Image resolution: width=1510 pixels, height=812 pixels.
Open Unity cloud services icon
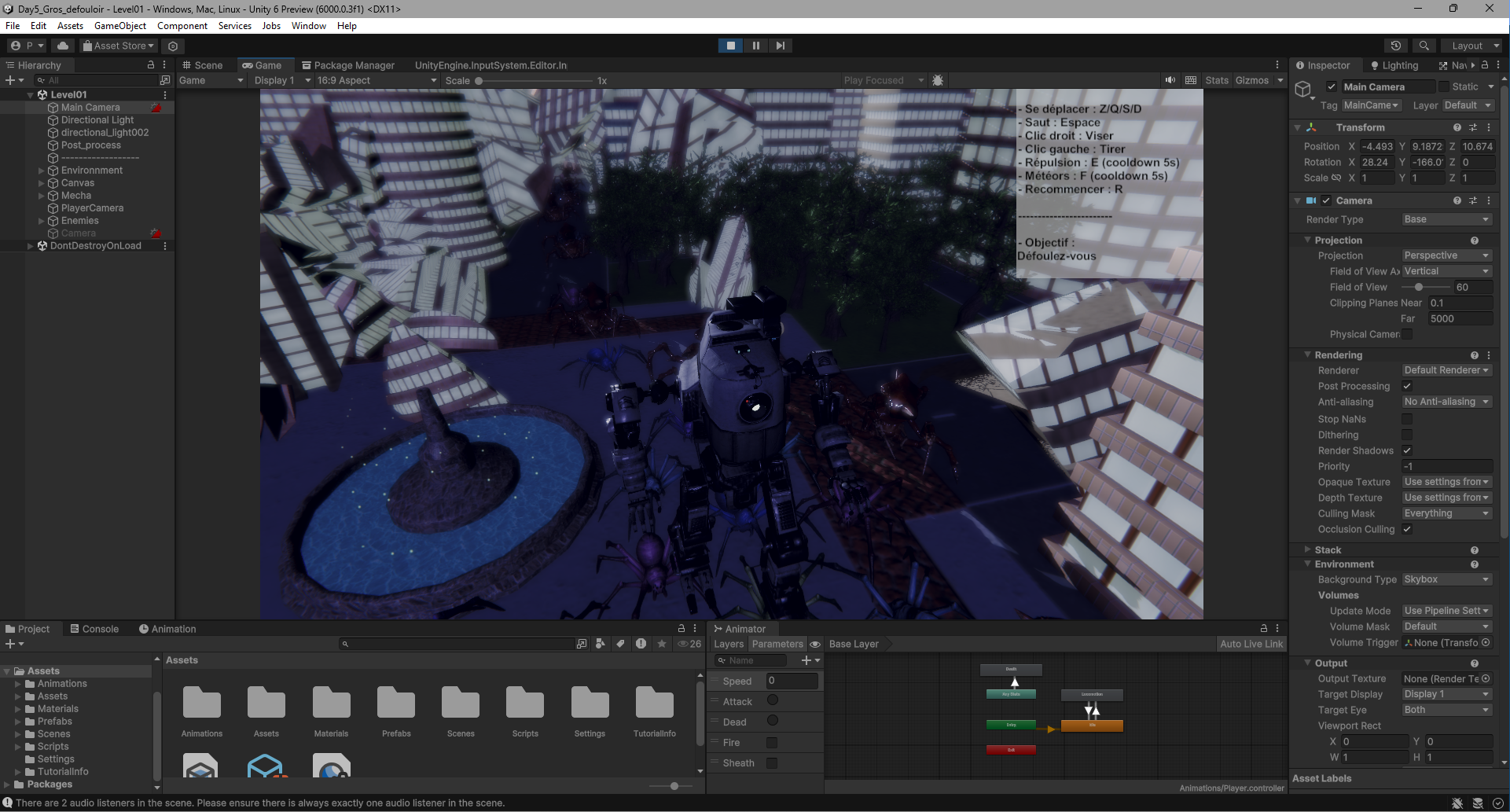(x=63, y=46)
